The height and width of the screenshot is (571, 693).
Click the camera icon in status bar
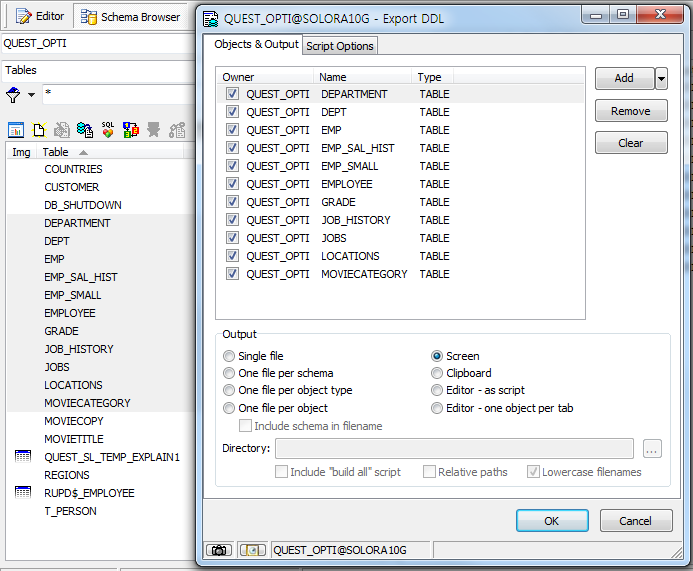[x=216, y=550]
